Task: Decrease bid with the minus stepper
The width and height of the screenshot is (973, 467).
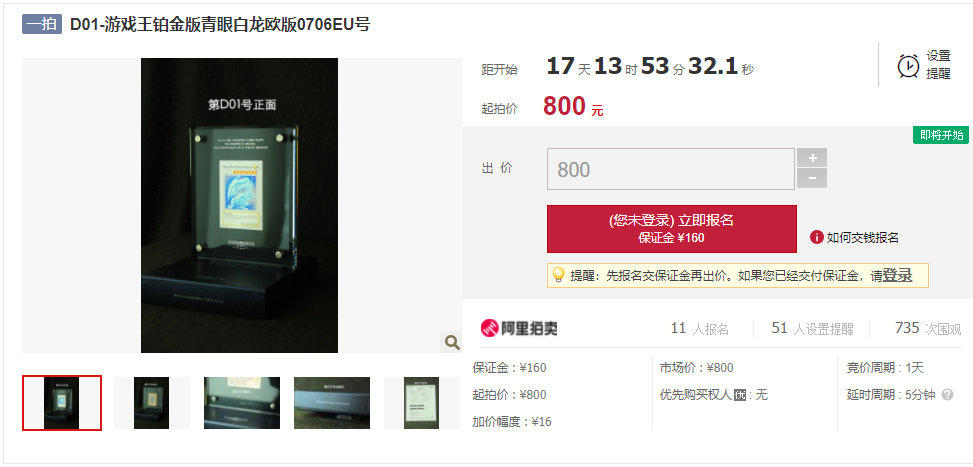Action: point(812,179)
